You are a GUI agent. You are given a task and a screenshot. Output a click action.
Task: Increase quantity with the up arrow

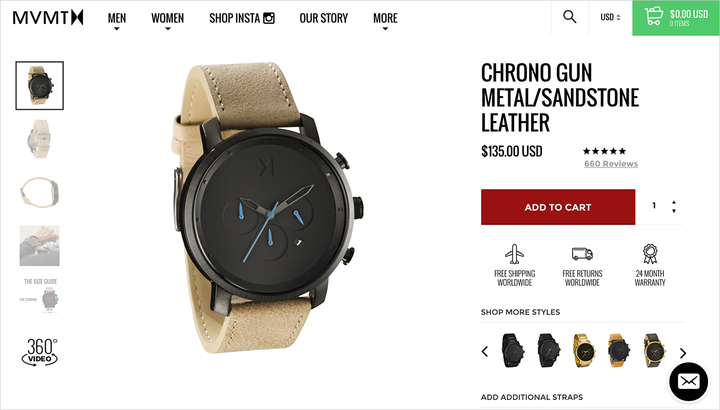pyautogui.click(x=674, y=202)
